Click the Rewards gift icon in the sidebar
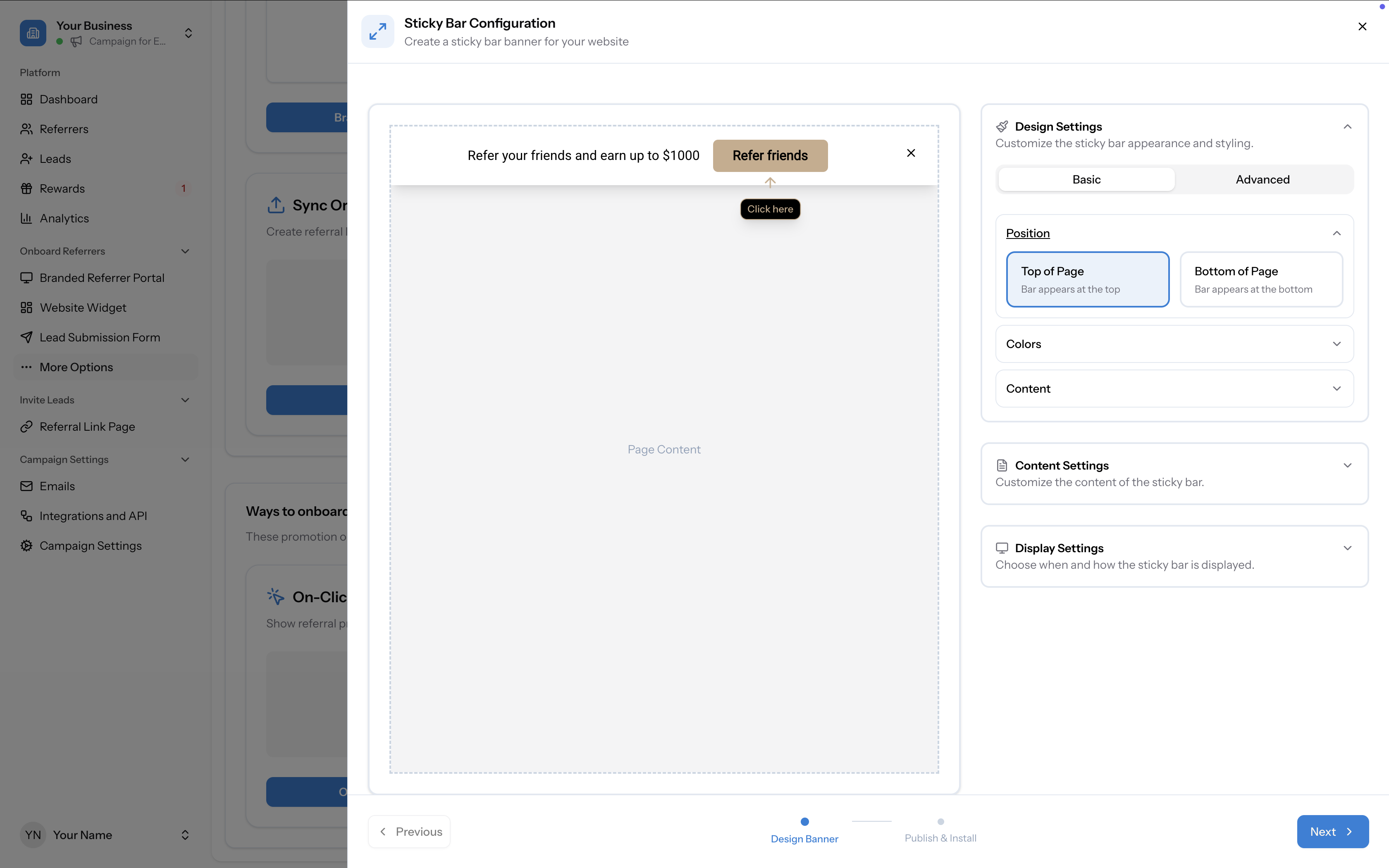 pos(26,189)
